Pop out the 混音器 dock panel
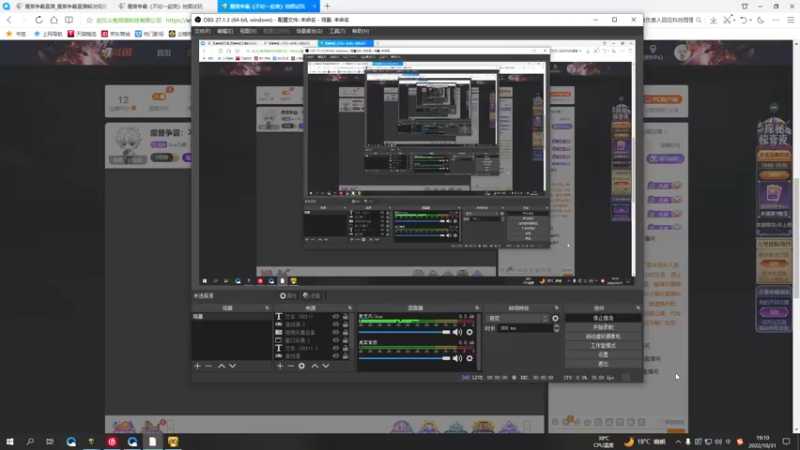The width and height of the screenshot is (800, 450). [477, 308]
